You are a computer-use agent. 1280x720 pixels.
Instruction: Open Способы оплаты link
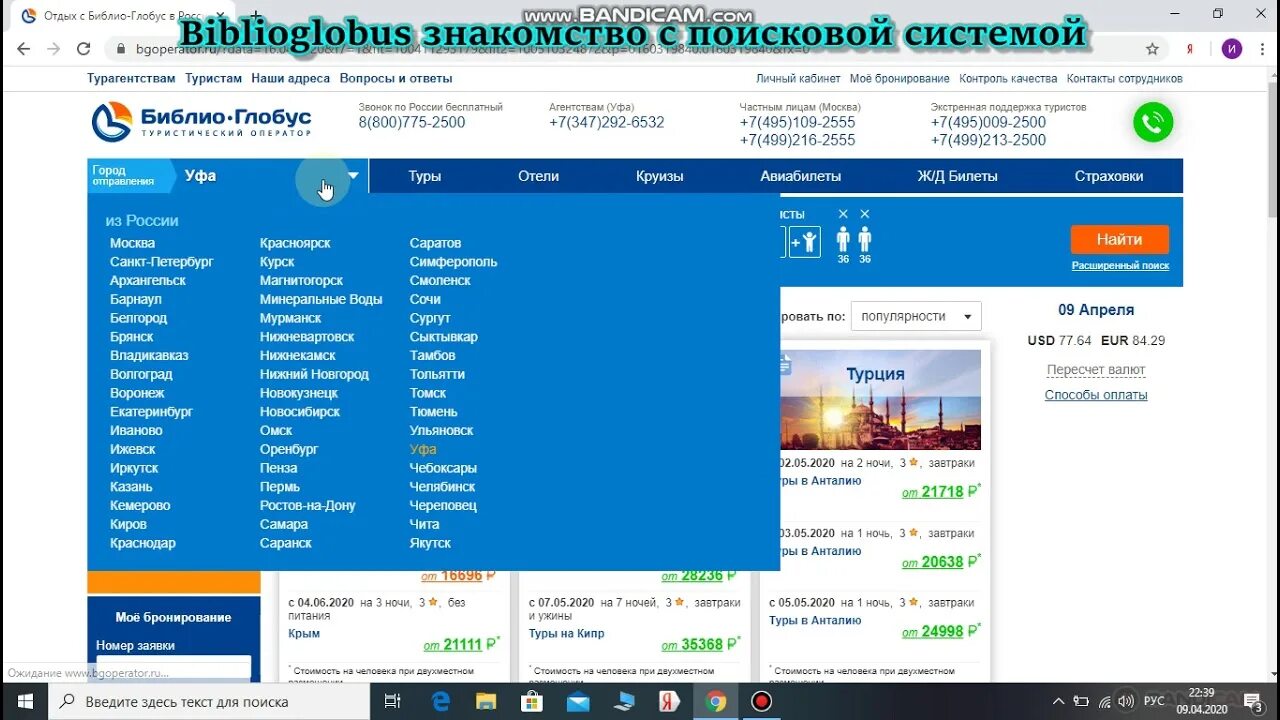pos(1096,395)
